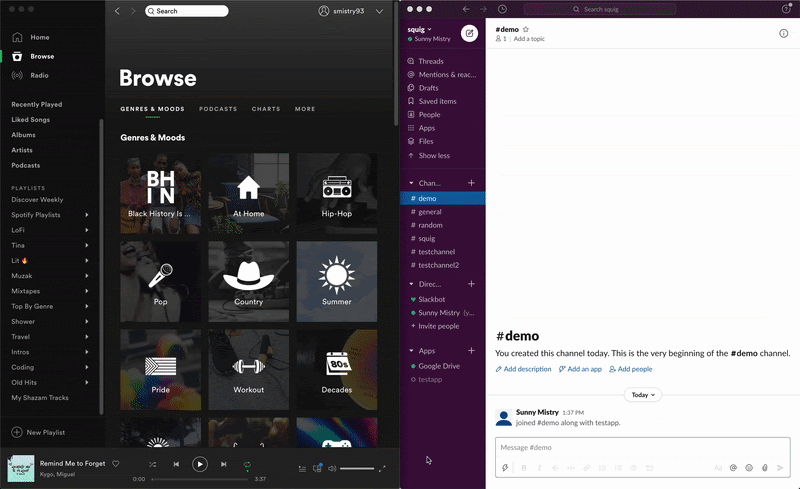Play the current Spotify track
800x489 pixels.
coord(199,464)
